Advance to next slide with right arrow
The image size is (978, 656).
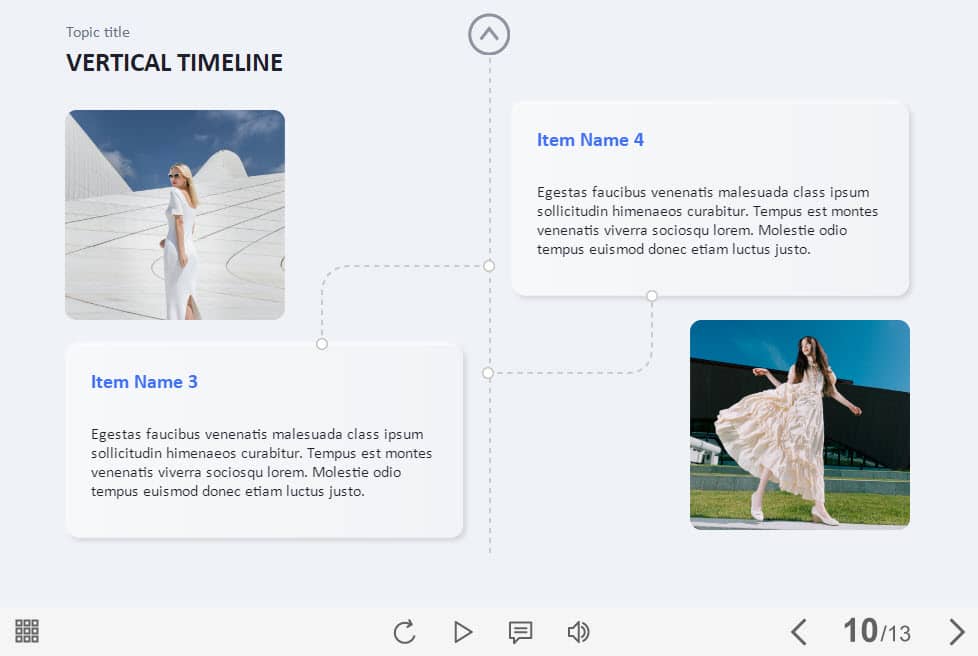956,632
